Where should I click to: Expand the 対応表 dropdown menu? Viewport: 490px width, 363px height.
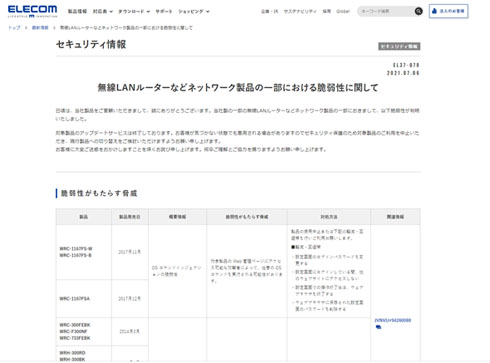coord(102,11)
